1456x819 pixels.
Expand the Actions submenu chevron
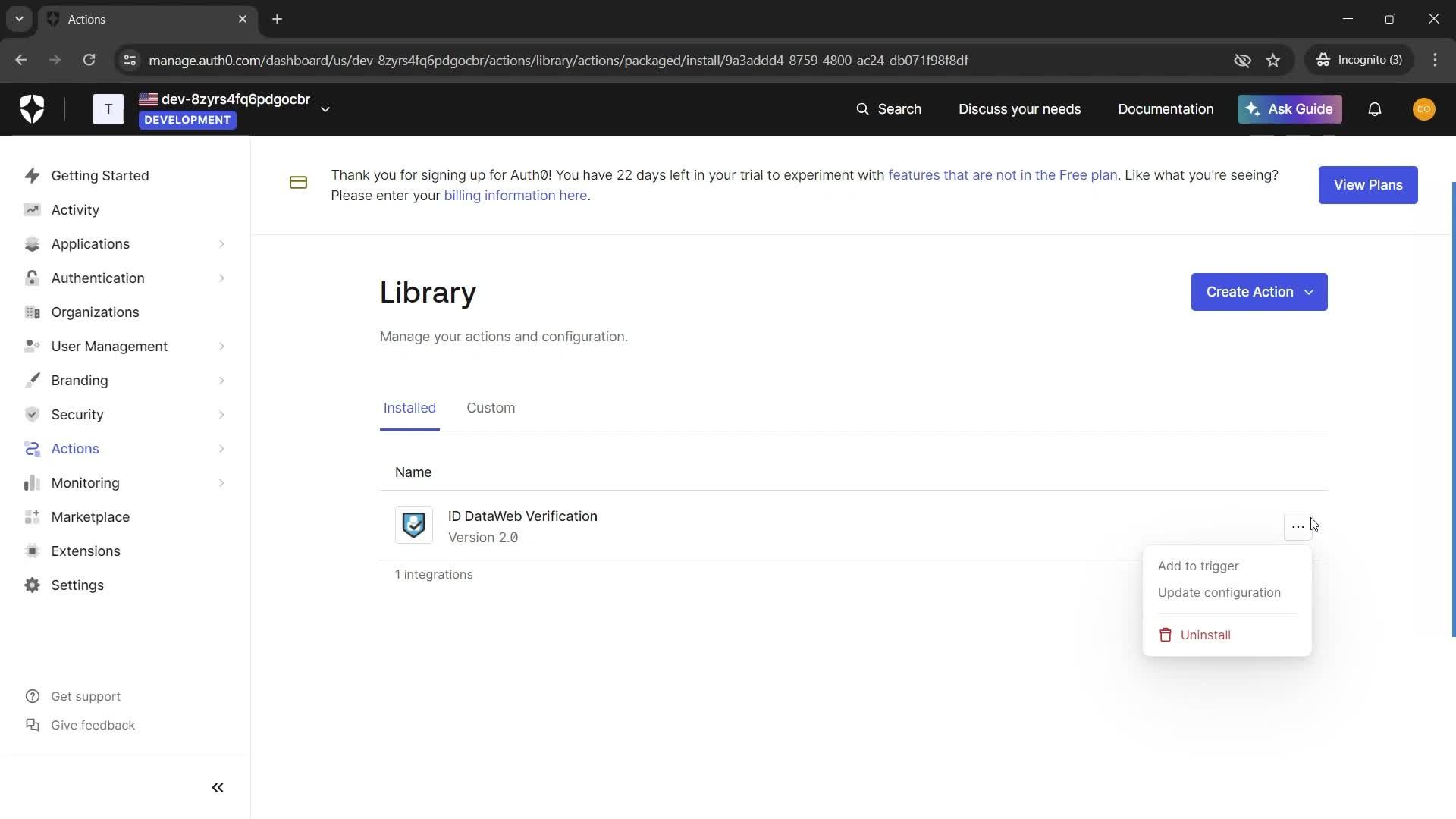[221, 449]
